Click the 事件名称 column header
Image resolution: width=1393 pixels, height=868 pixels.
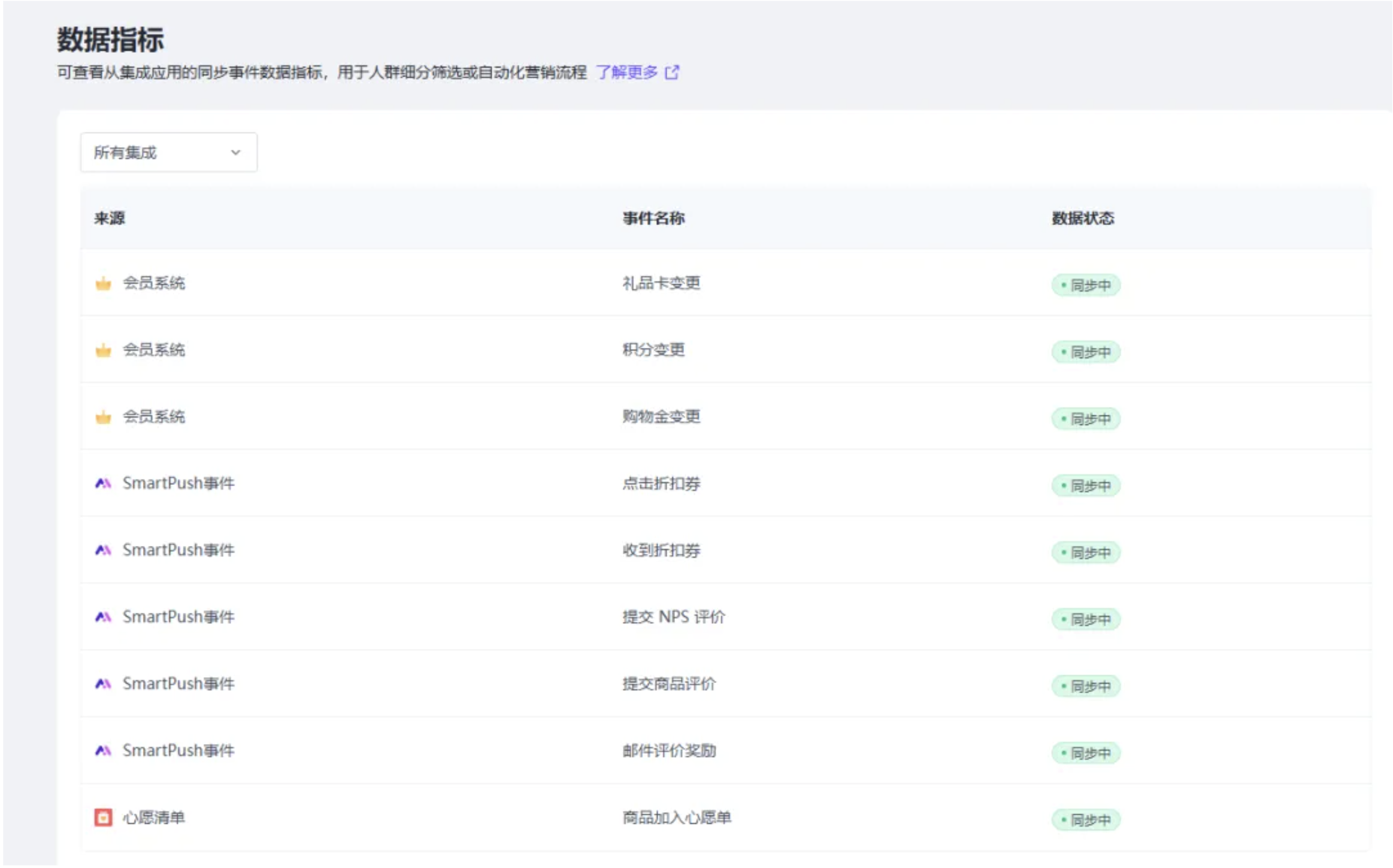(653, 218)
